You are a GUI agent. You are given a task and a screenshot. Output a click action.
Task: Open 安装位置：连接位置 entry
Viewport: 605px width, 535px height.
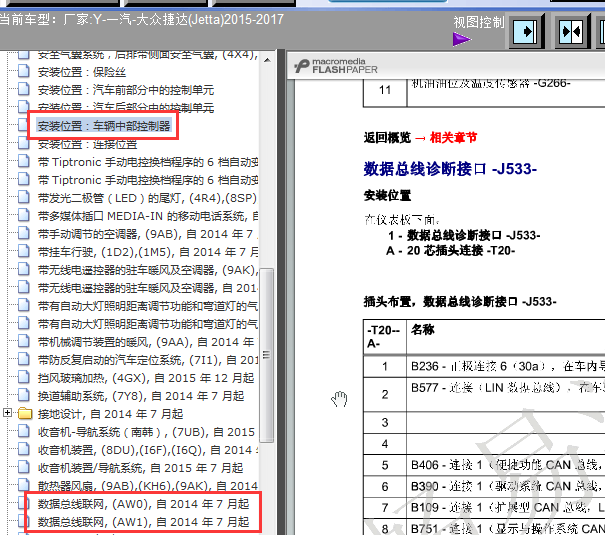pyautogui.click(x=88, y=144)
